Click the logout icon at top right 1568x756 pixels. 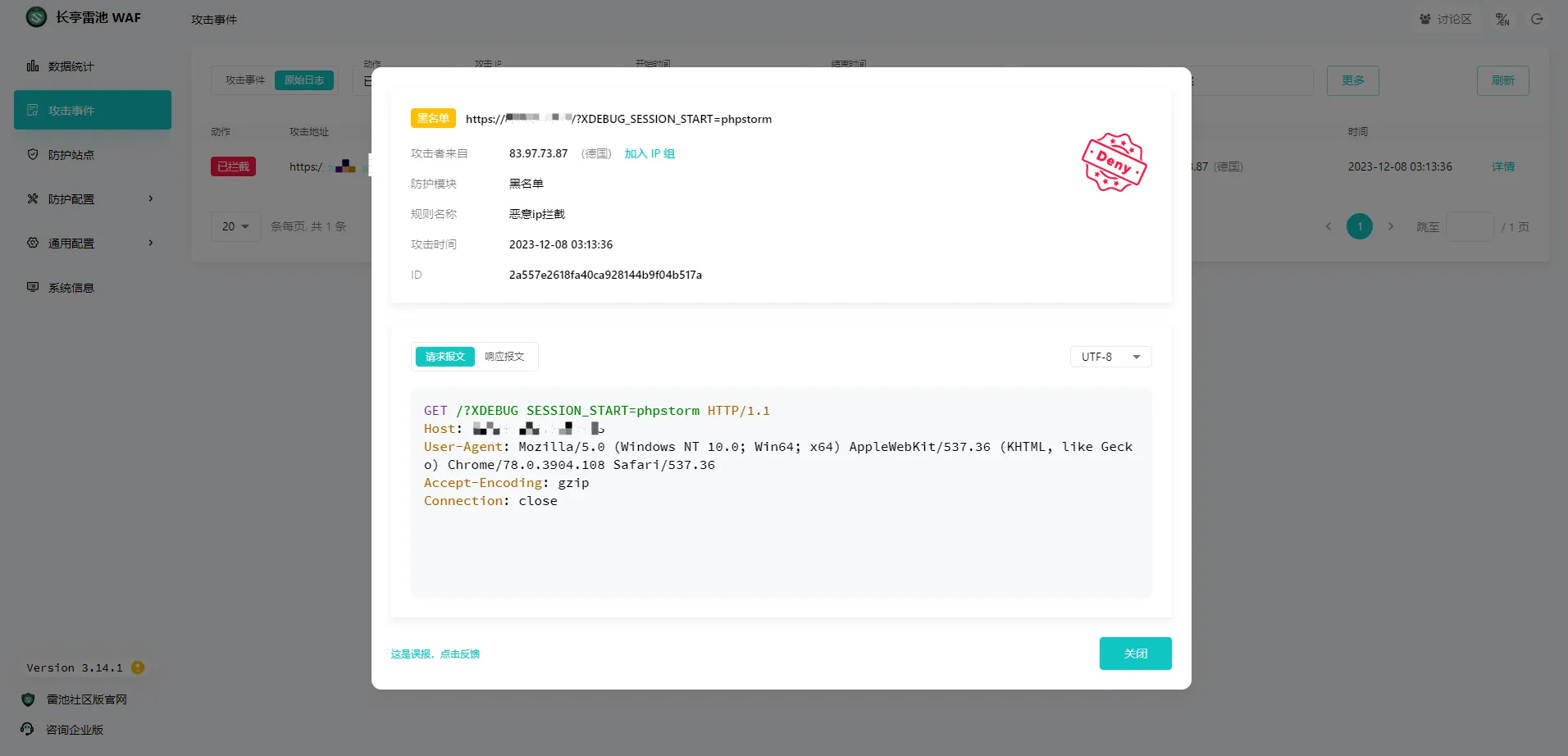tap(1537, 19)
